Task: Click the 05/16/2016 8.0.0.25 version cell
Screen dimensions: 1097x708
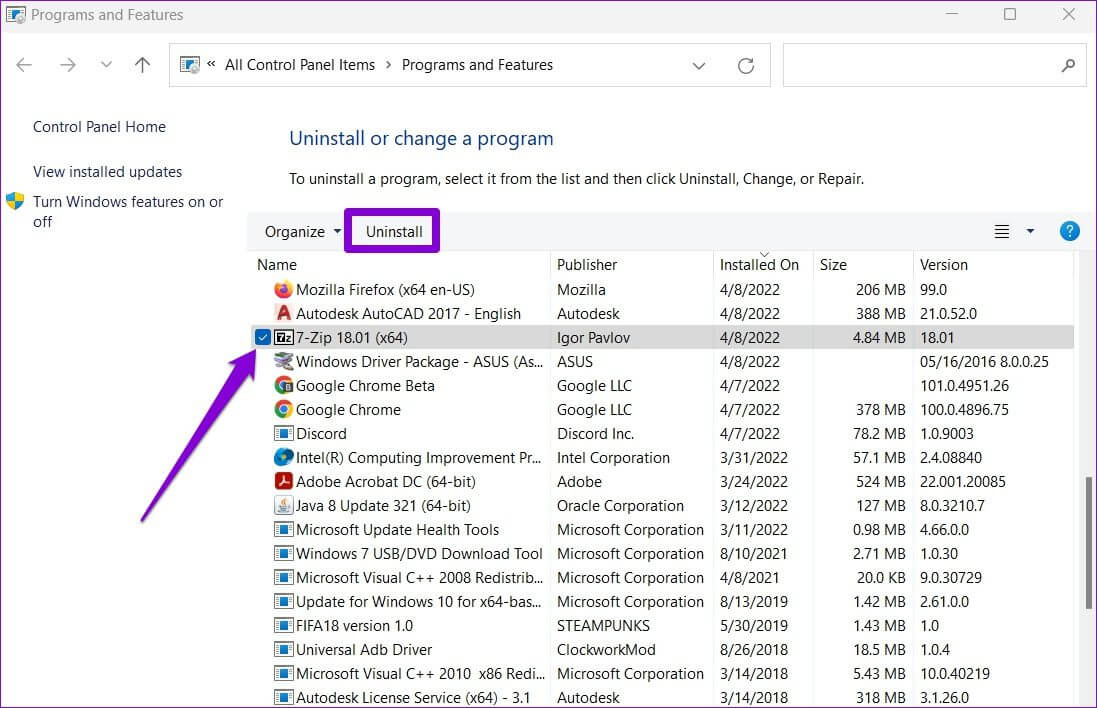Action: (984, 362)
